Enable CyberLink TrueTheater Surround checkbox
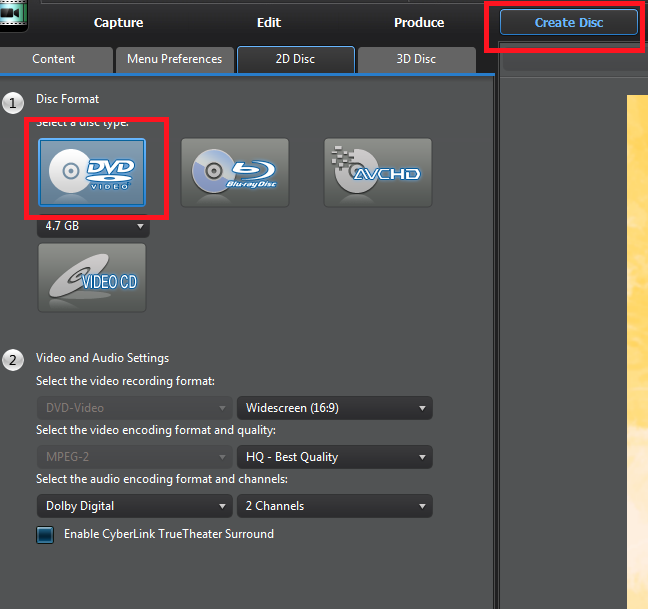Viewport: 648px width, 609px height. (x=45, y=535)
